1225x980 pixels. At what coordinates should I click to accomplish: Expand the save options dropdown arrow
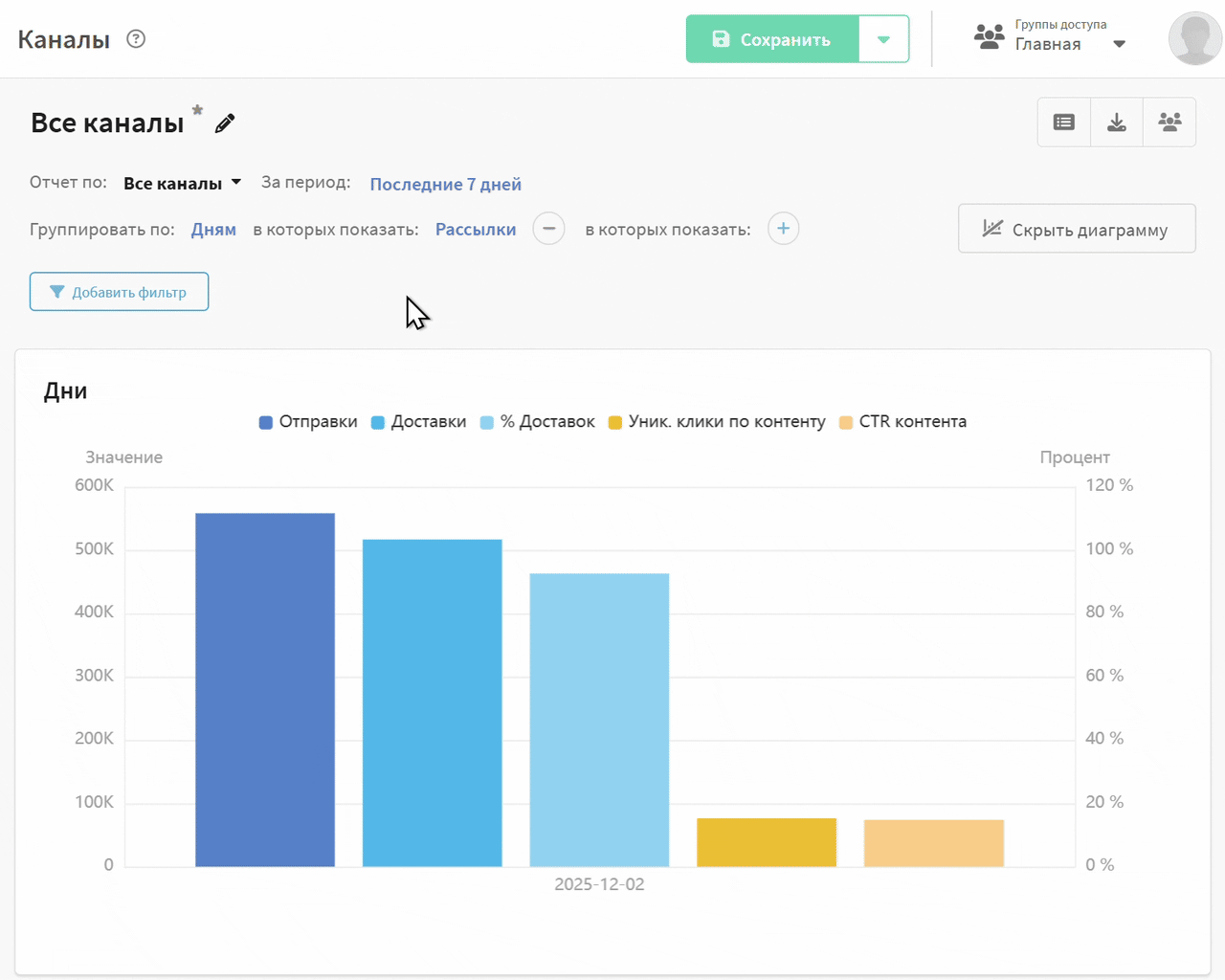pos(883,39)
